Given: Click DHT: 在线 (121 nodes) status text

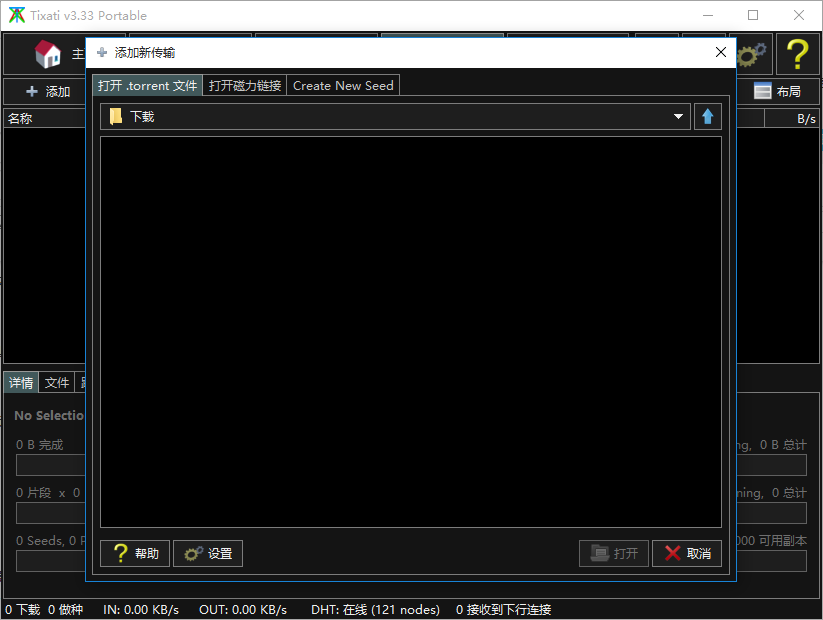Looking at the screenshot, I should (x=375, y=610).
